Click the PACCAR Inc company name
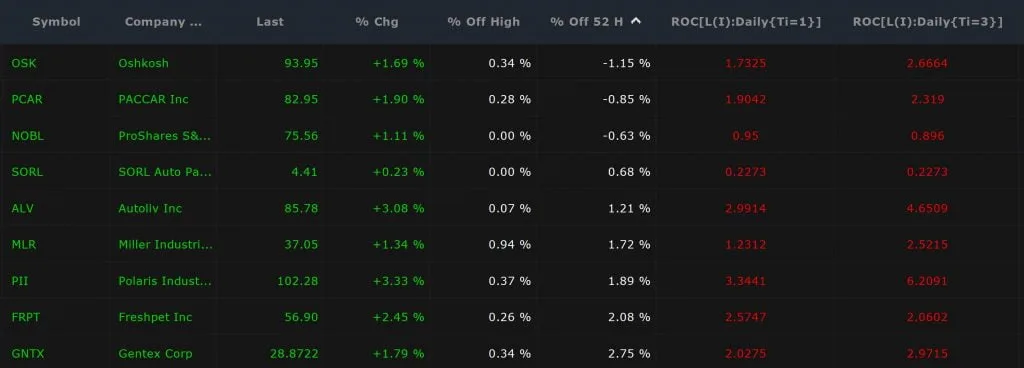This screenshot has height=368, width=1024. 153,99
